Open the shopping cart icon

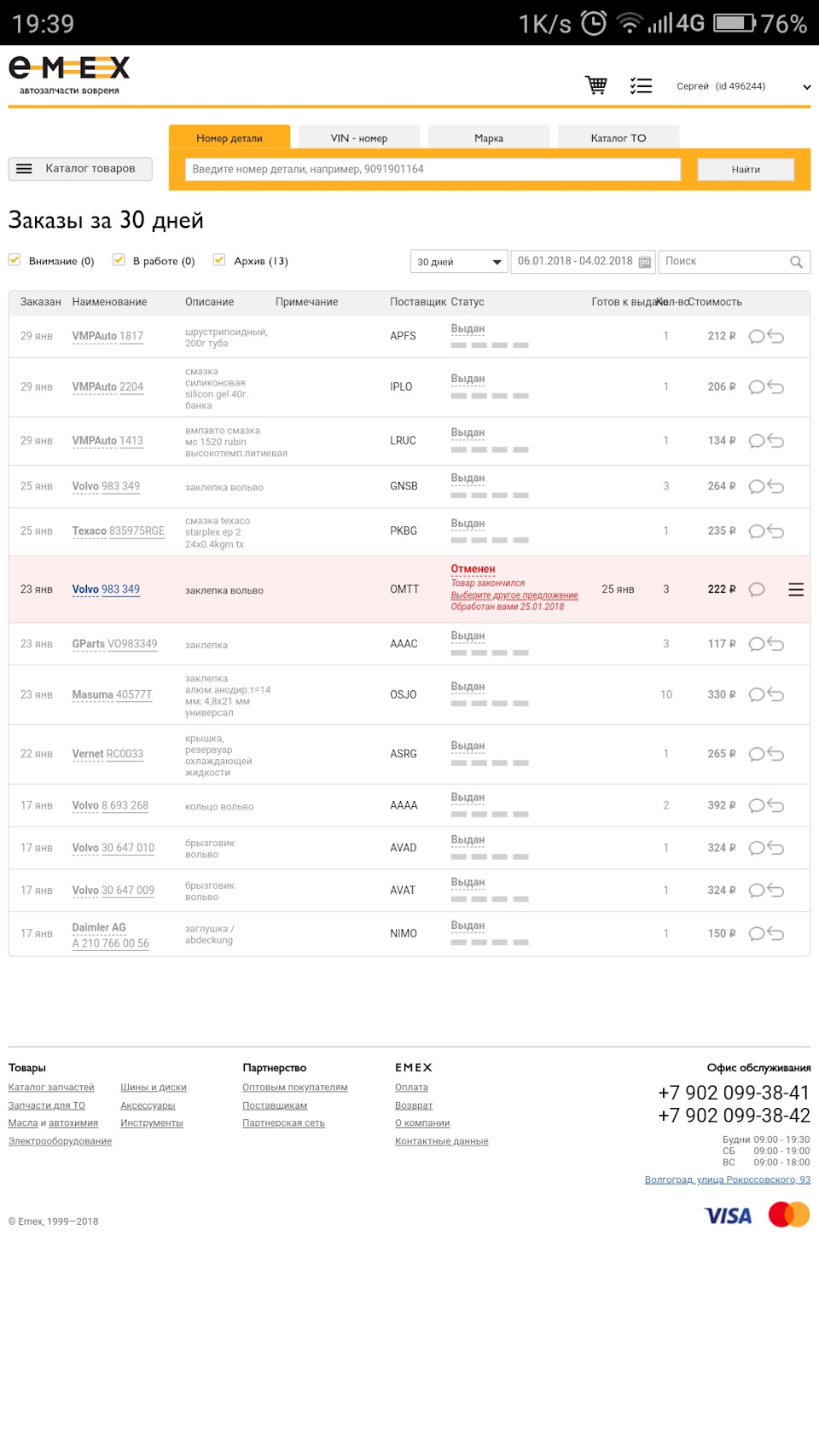tap(595, 85)
